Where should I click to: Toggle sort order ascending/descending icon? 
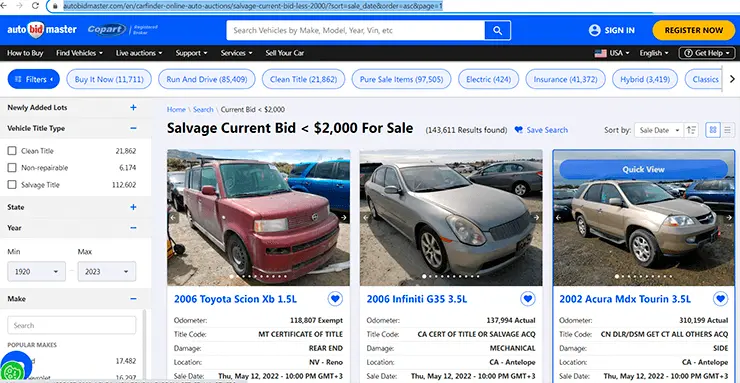tap(692, 130)
